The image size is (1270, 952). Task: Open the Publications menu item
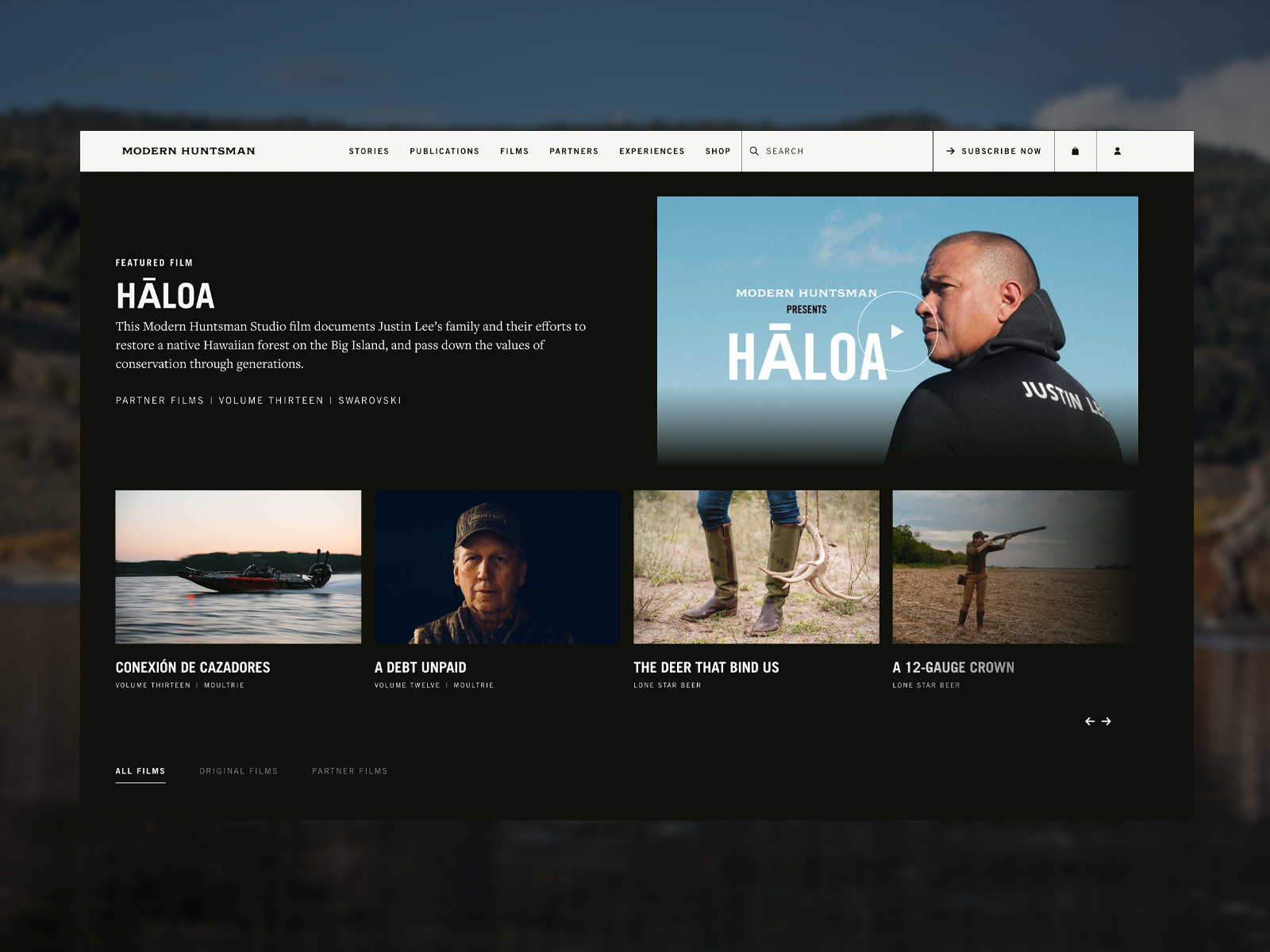[444, 151]
